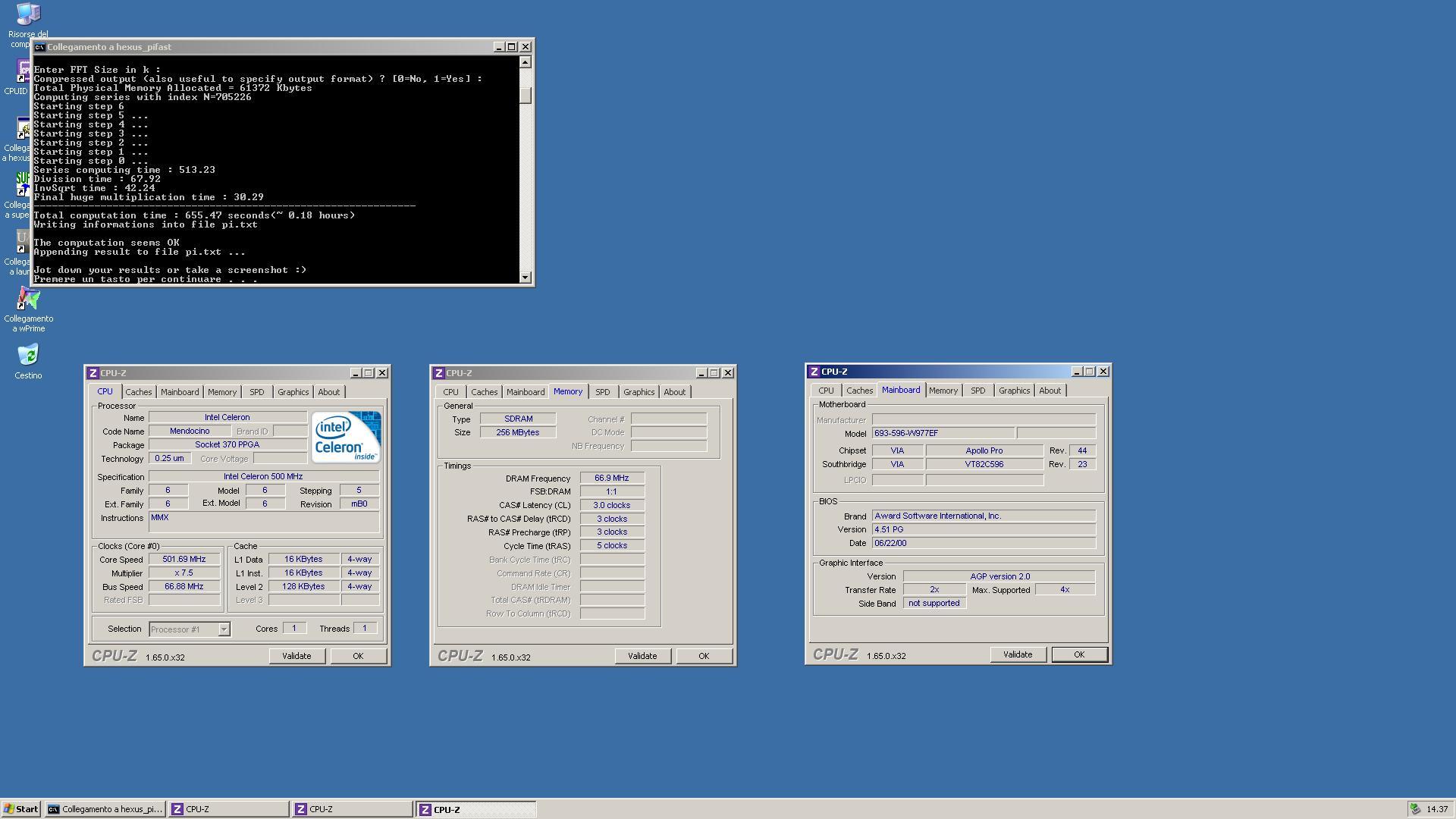Minimize the CPU-Z Mainboard window
Image resolution: width=1456 pixels, height=819 pixels.
point(1076,372)
